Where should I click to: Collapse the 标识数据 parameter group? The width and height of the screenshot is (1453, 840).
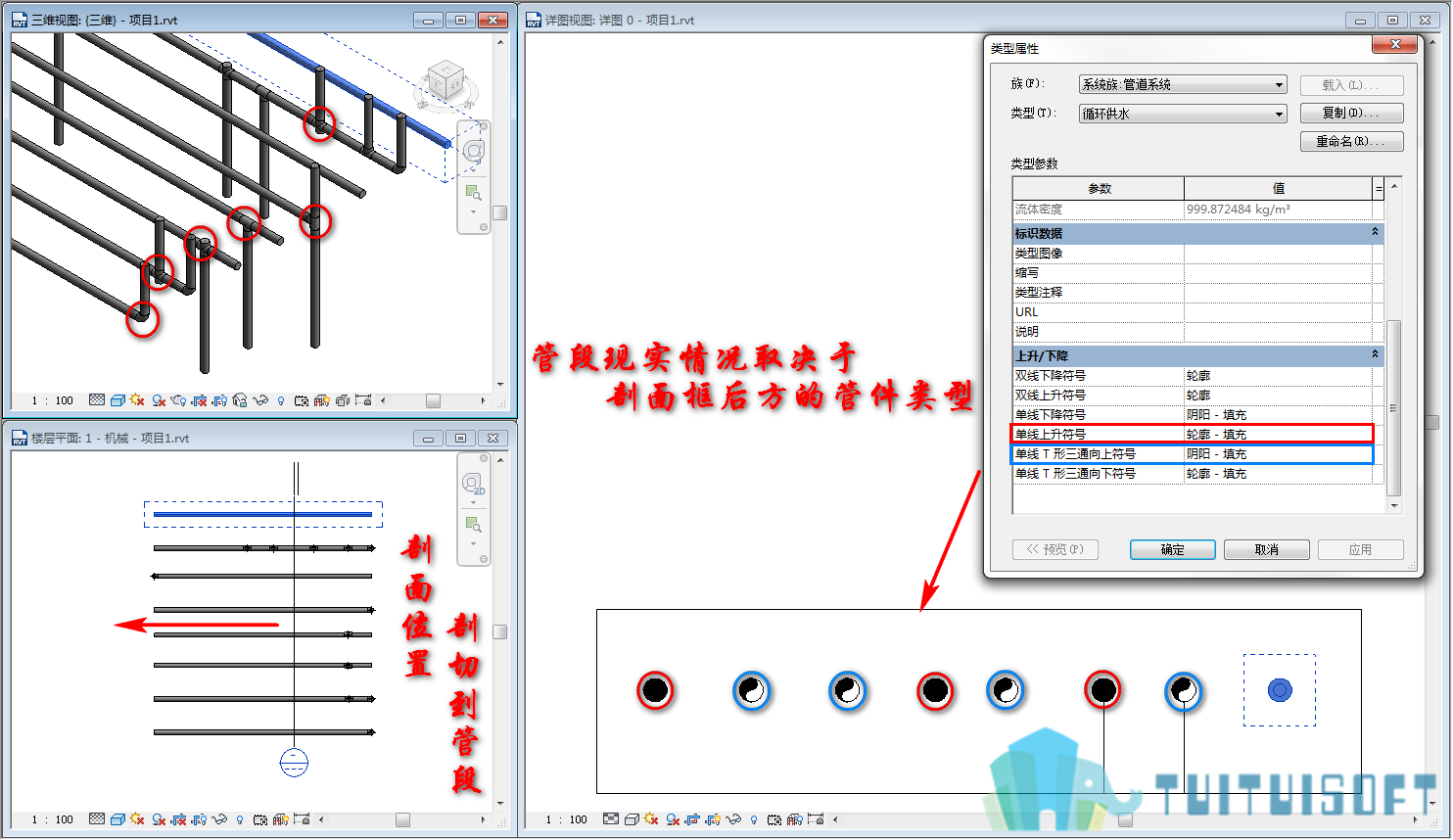1375,232
